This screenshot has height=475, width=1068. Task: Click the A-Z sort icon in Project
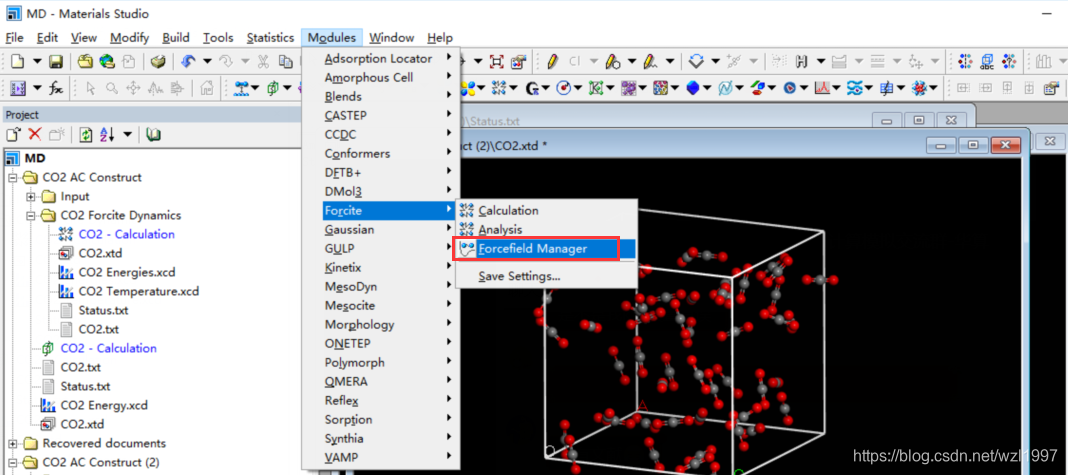tap(107, 135)
